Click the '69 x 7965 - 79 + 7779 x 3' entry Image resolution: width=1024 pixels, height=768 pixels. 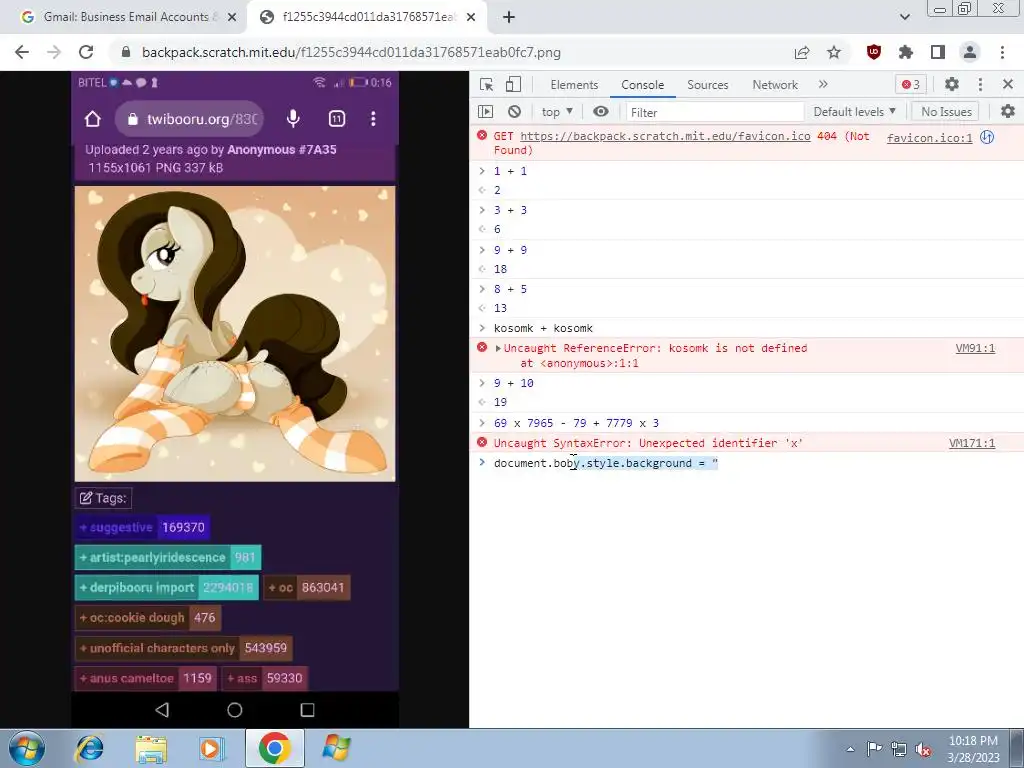[576, 423]
